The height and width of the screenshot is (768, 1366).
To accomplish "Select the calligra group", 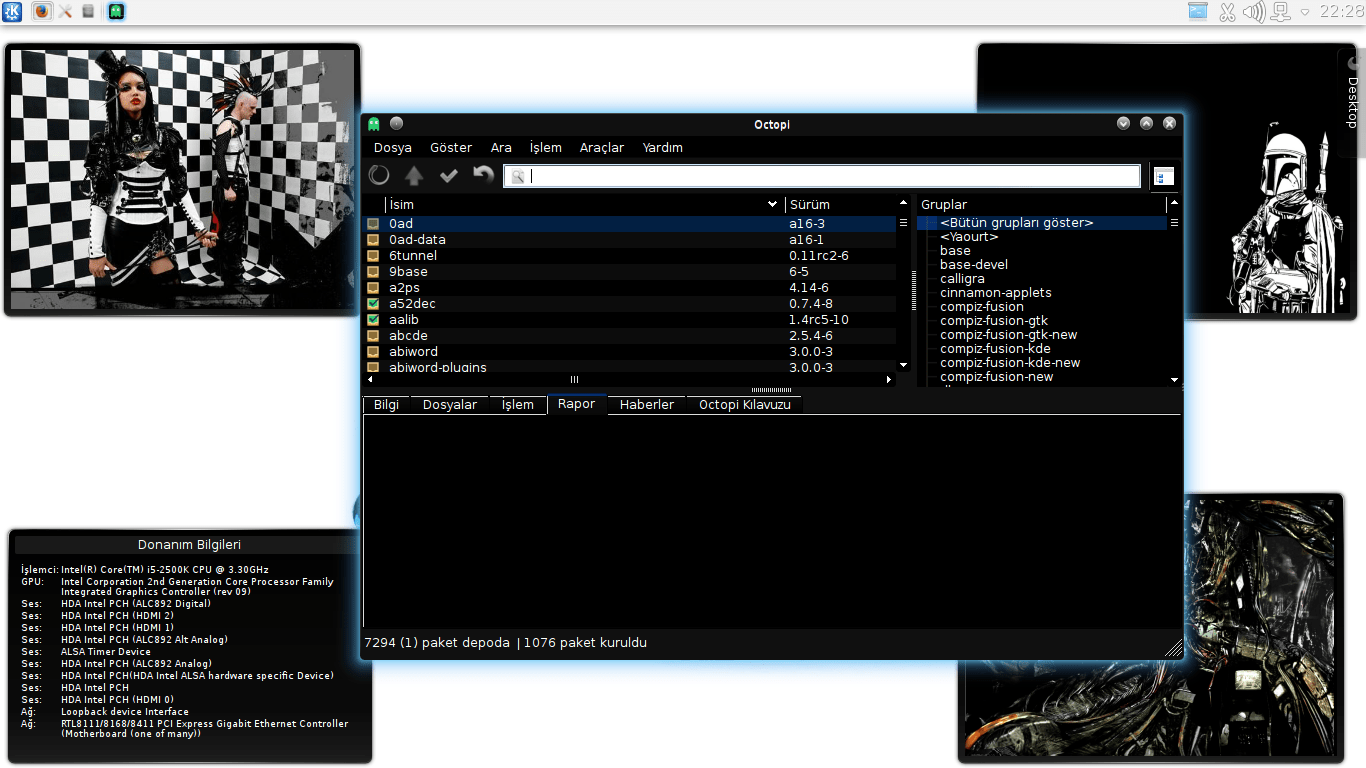I will click(962, 279).
